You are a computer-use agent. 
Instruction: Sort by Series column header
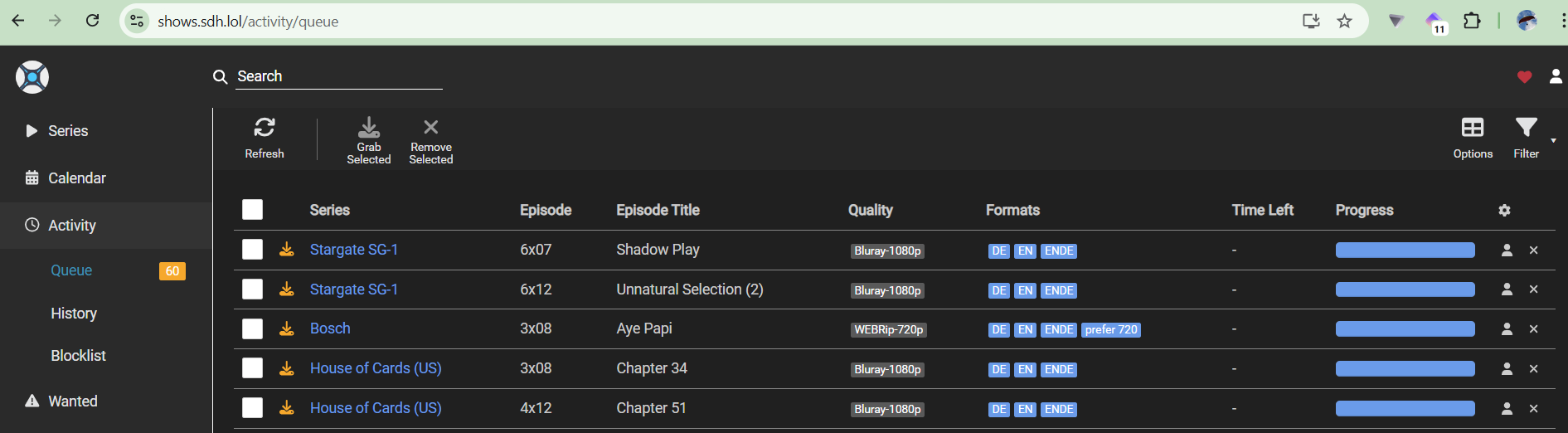coord(329,210)
